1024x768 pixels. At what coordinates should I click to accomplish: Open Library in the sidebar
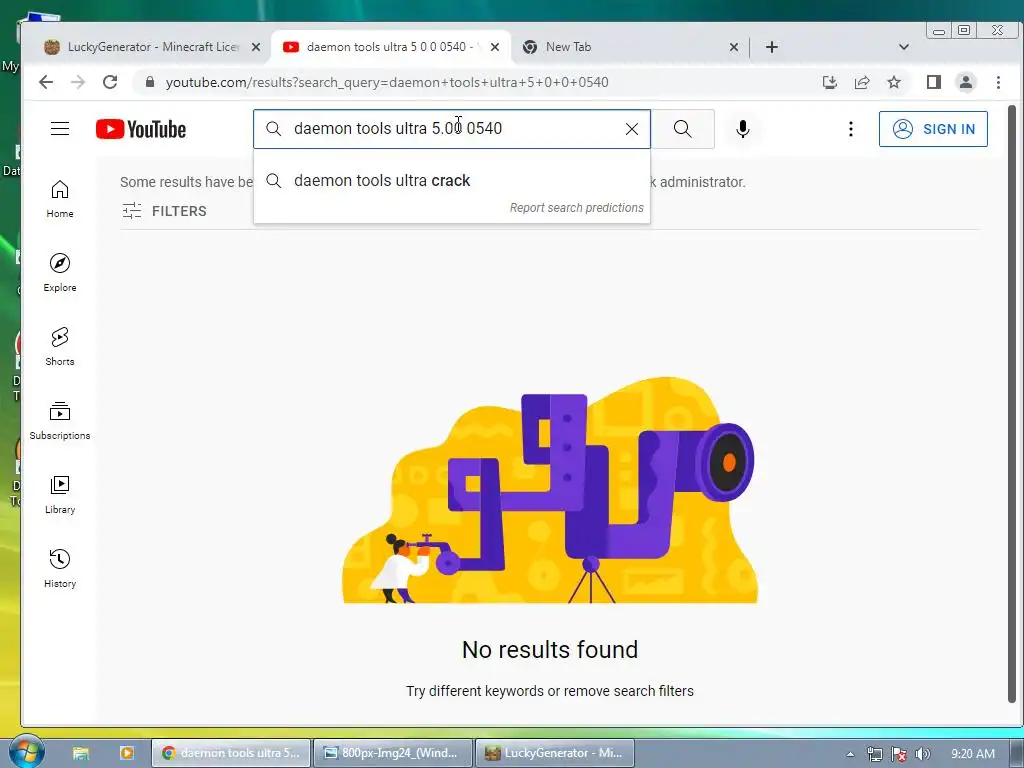(x=59, y=495)
